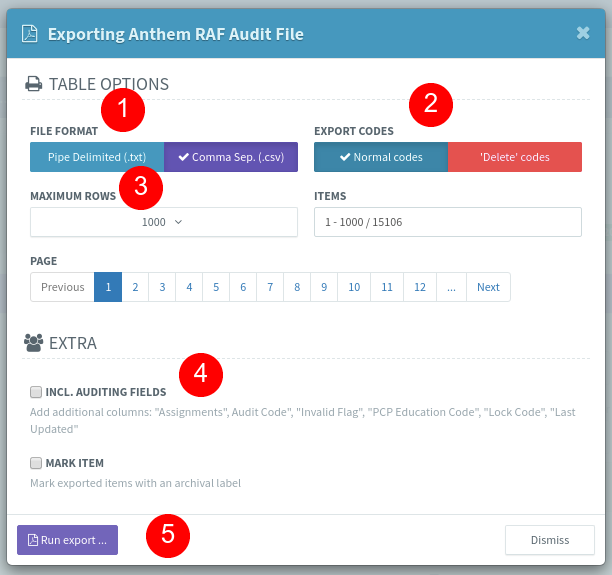Select Pipe Delimited (.txt) file format
The image size is (612, 575).
point(97,157)
